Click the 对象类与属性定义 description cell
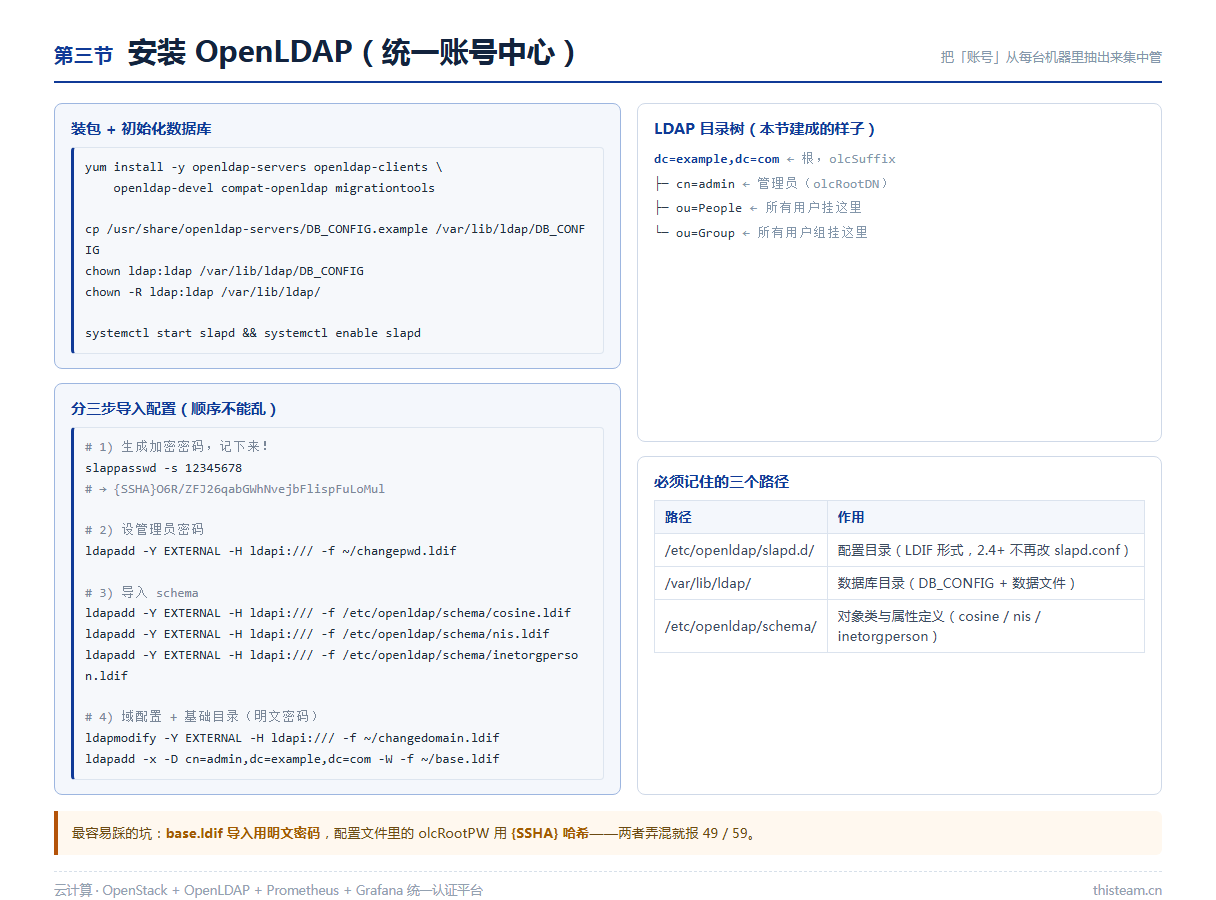1216x900 pixels. coord(986,626)
